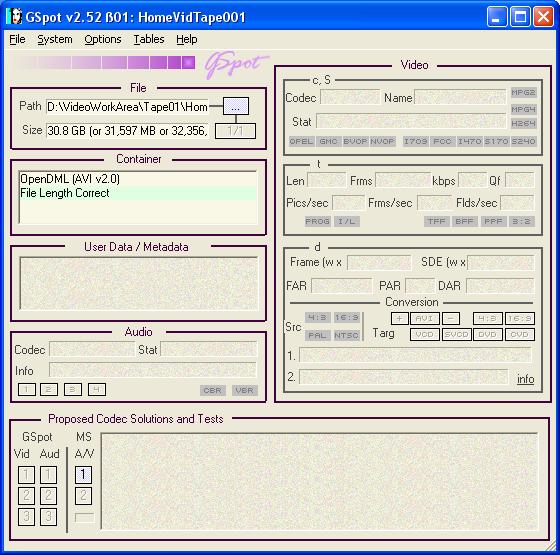Viewport: 560px width, 555px height.
Task: Click GSpot Aud test button 2
Action: point(48,496)
